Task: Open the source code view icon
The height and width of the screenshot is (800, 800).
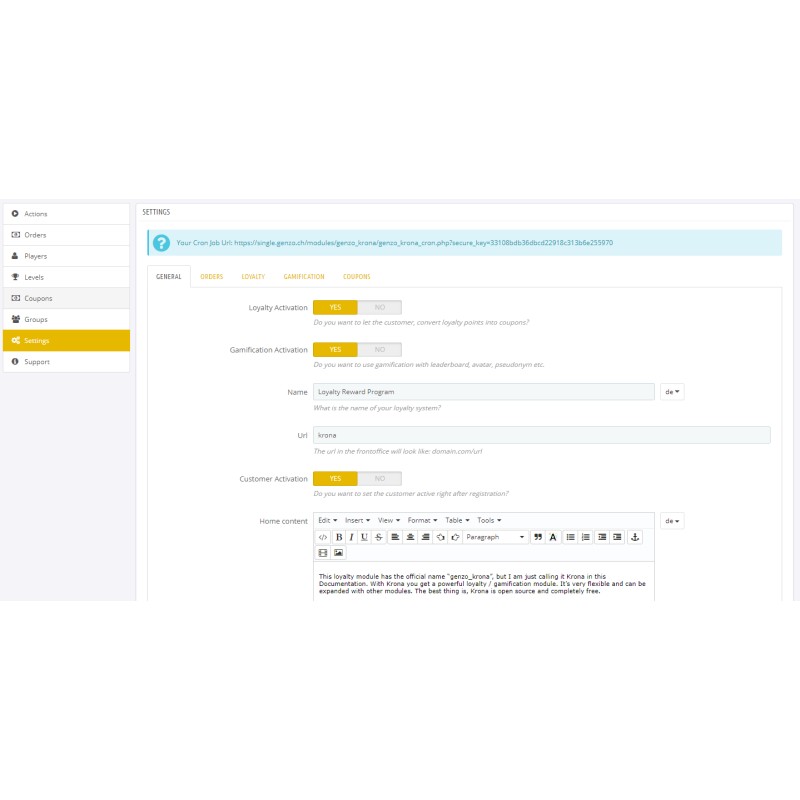Action: (322, 537)
